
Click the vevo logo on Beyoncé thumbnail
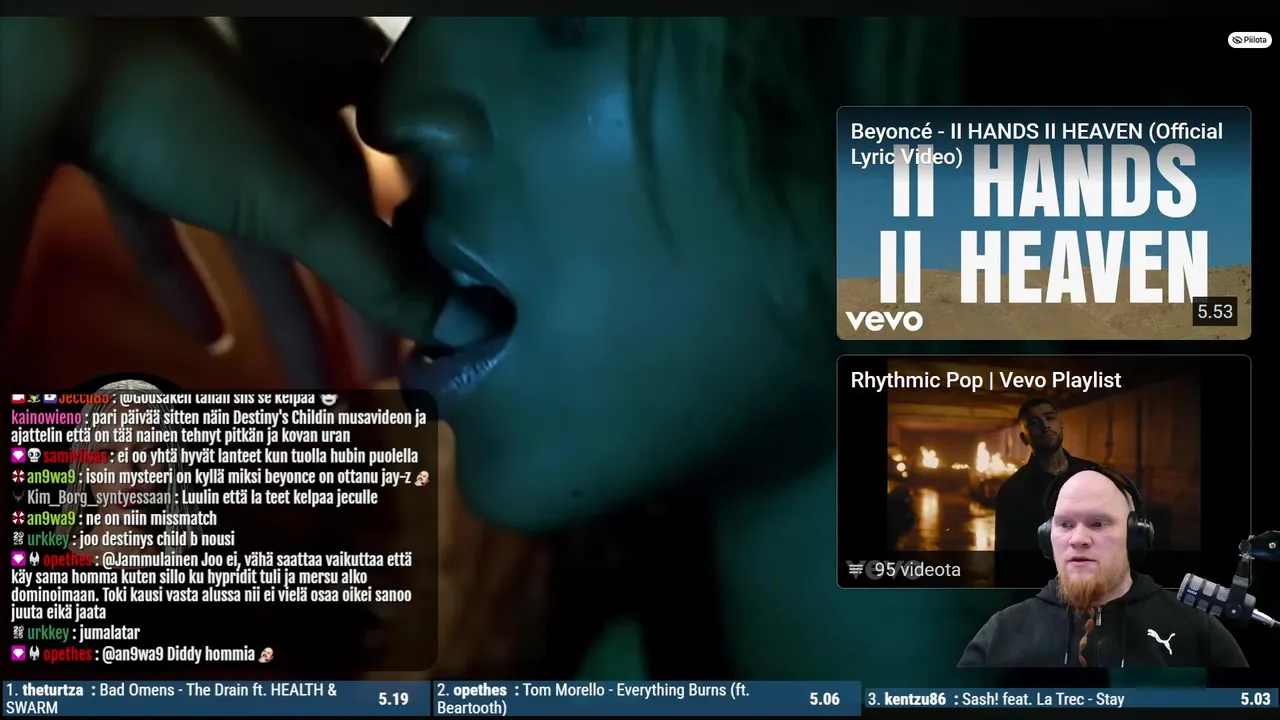[884, 320]
